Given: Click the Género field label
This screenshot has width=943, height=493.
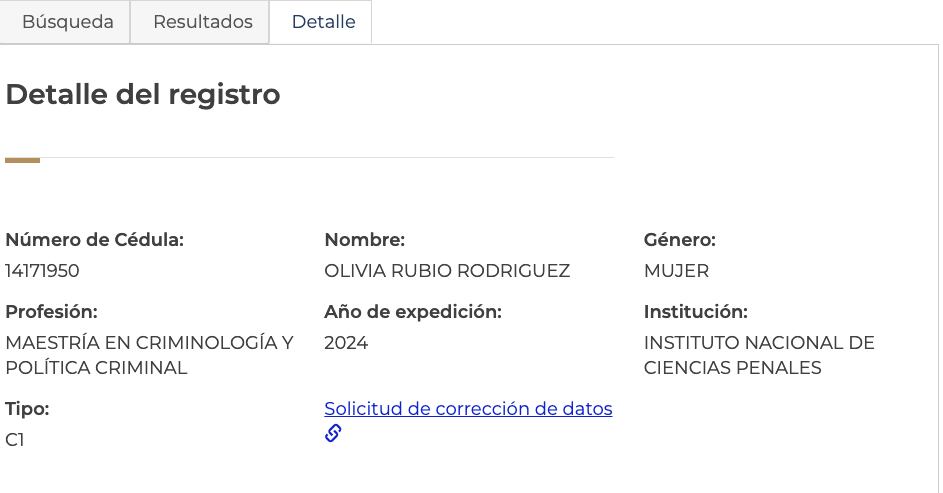Looking at the screenshot, I should click(x=679, y=240).
